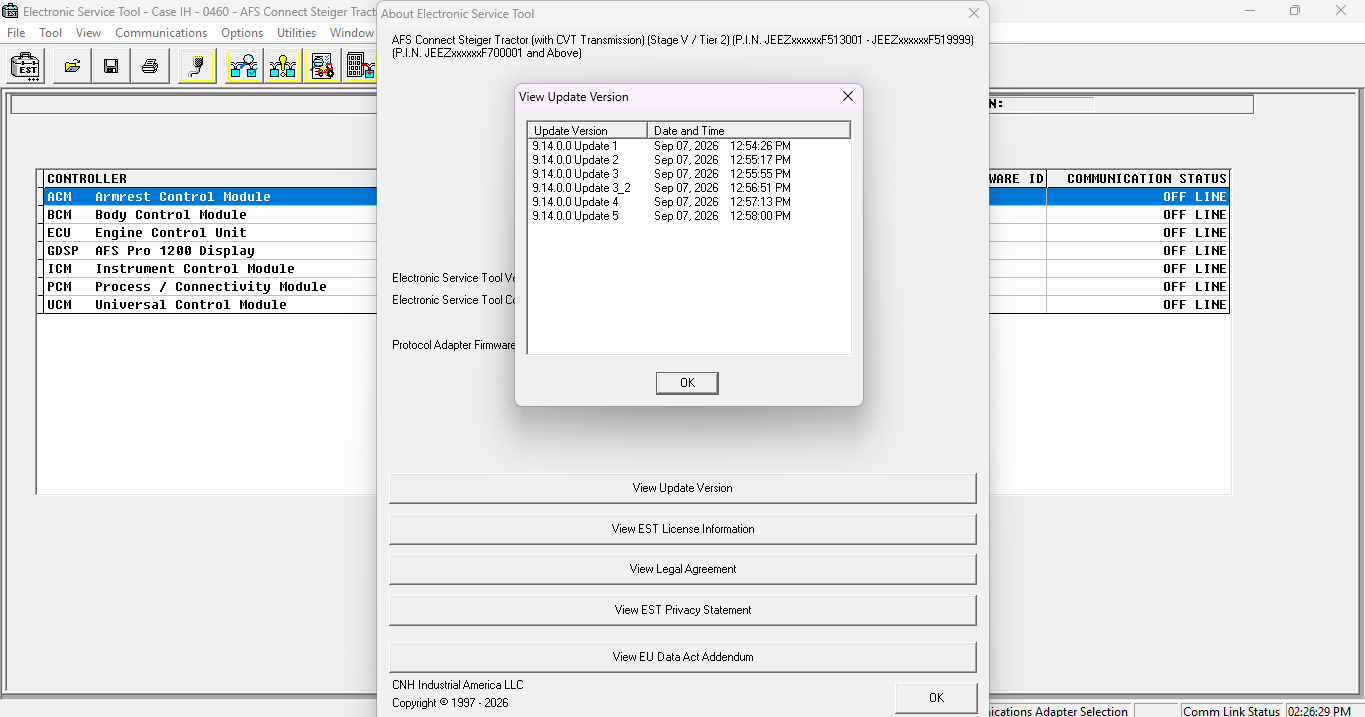
Task: Open the Tool menu
Action: [51, 33]
